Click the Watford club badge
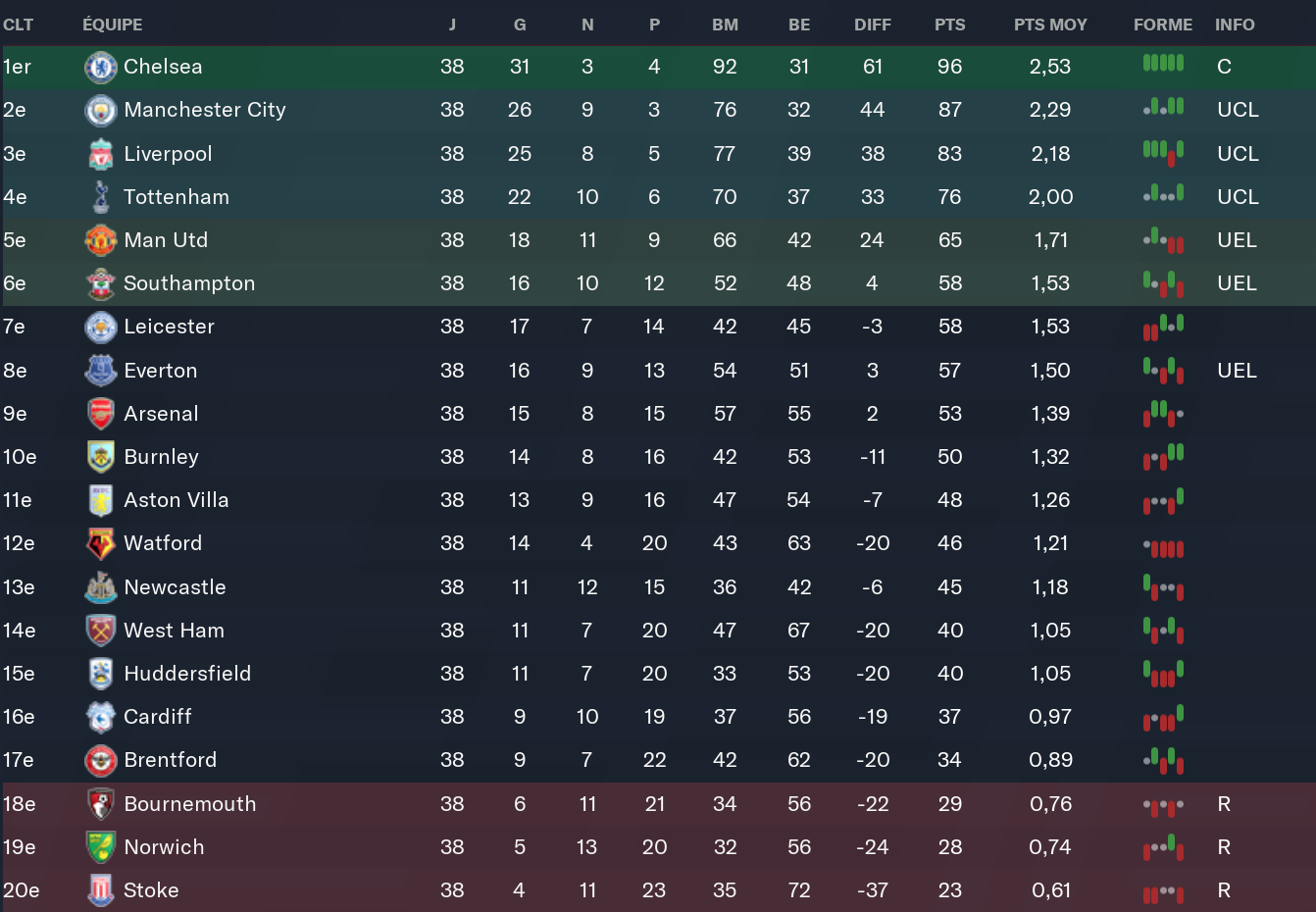 101,543
